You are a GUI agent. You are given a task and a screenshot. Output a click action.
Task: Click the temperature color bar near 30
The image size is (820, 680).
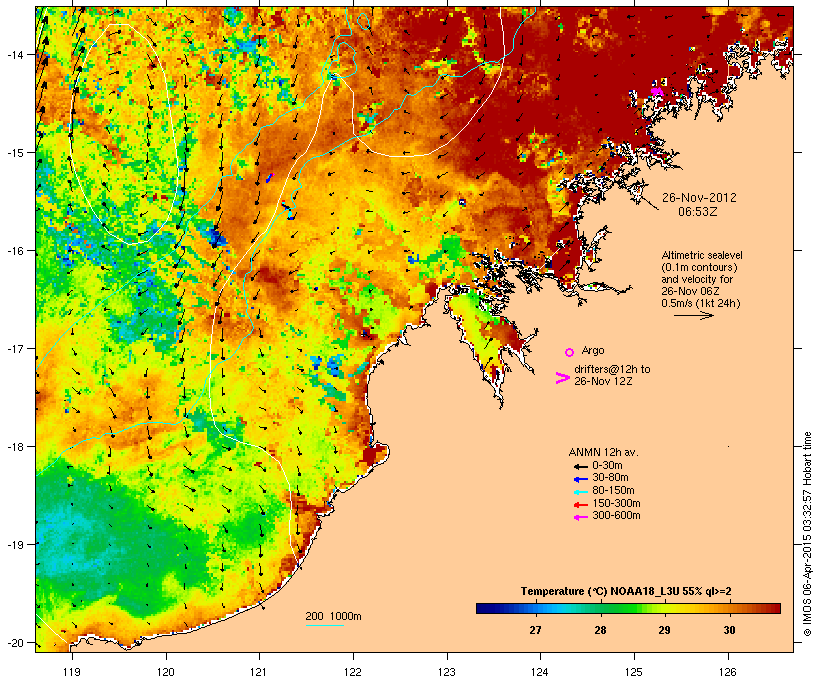click(x=729, y=608)
